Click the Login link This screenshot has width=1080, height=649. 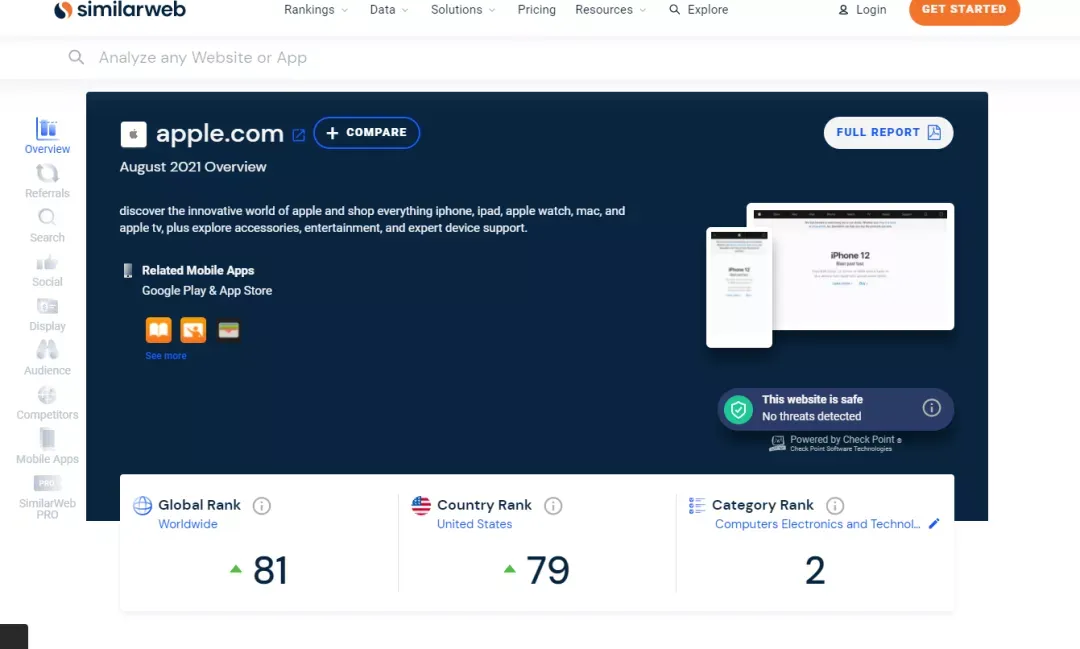point(862,10)
